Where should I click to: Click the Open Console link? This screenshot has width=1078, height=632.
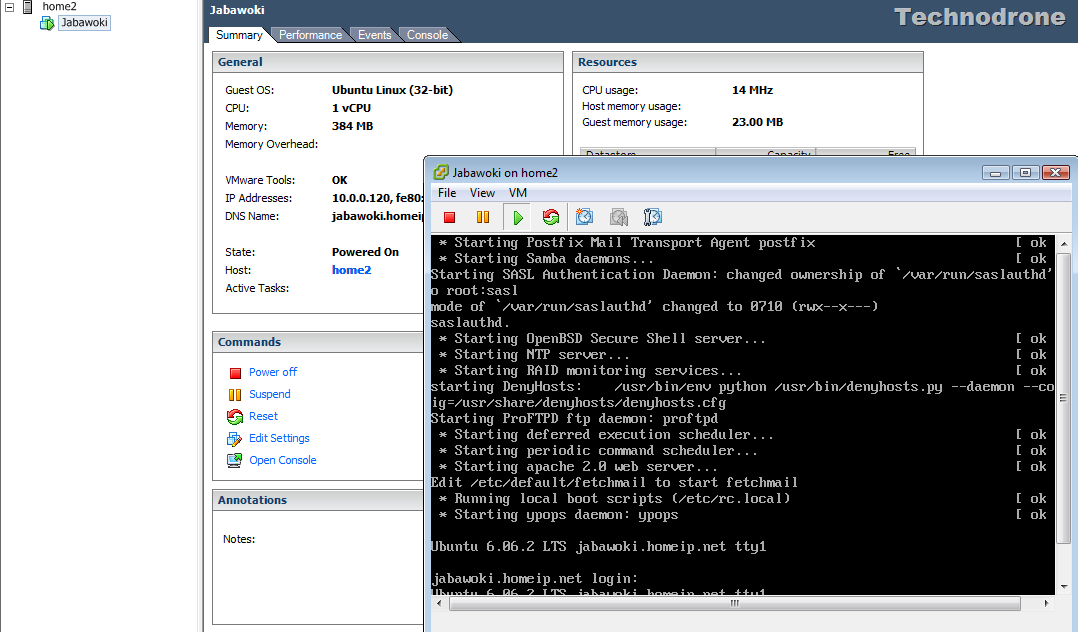point(283,460)
